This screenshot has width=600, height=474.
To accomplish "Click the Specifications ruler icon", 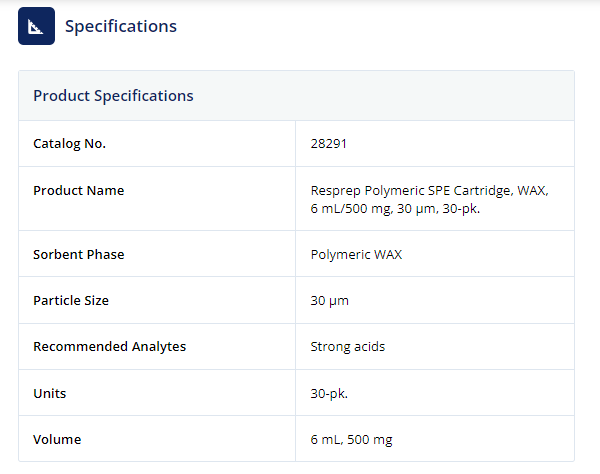I will tap(36, 26).
